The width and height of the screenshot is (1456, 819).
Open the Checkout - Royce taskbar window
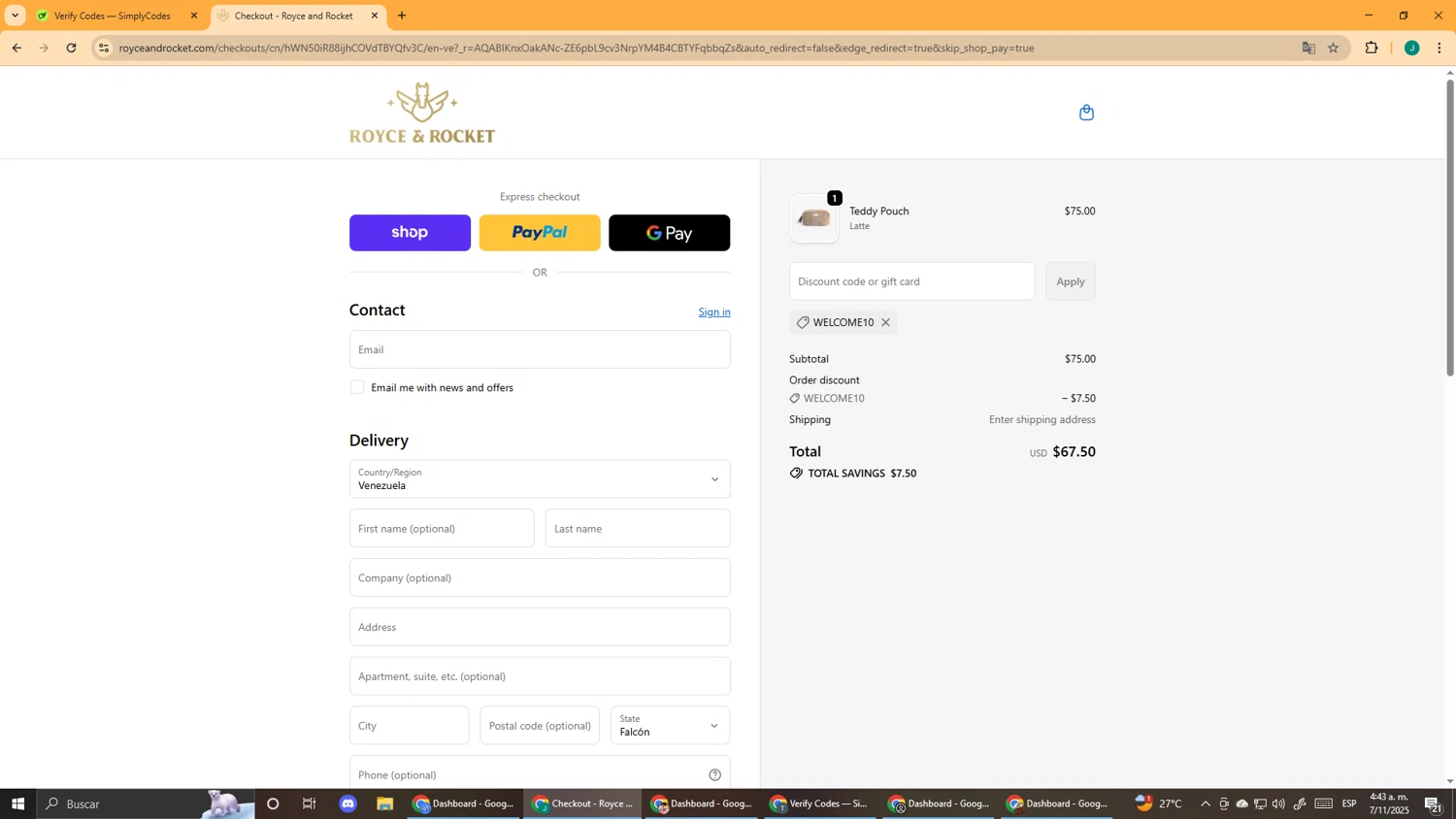pyautogui.click(x=582, y=803)
